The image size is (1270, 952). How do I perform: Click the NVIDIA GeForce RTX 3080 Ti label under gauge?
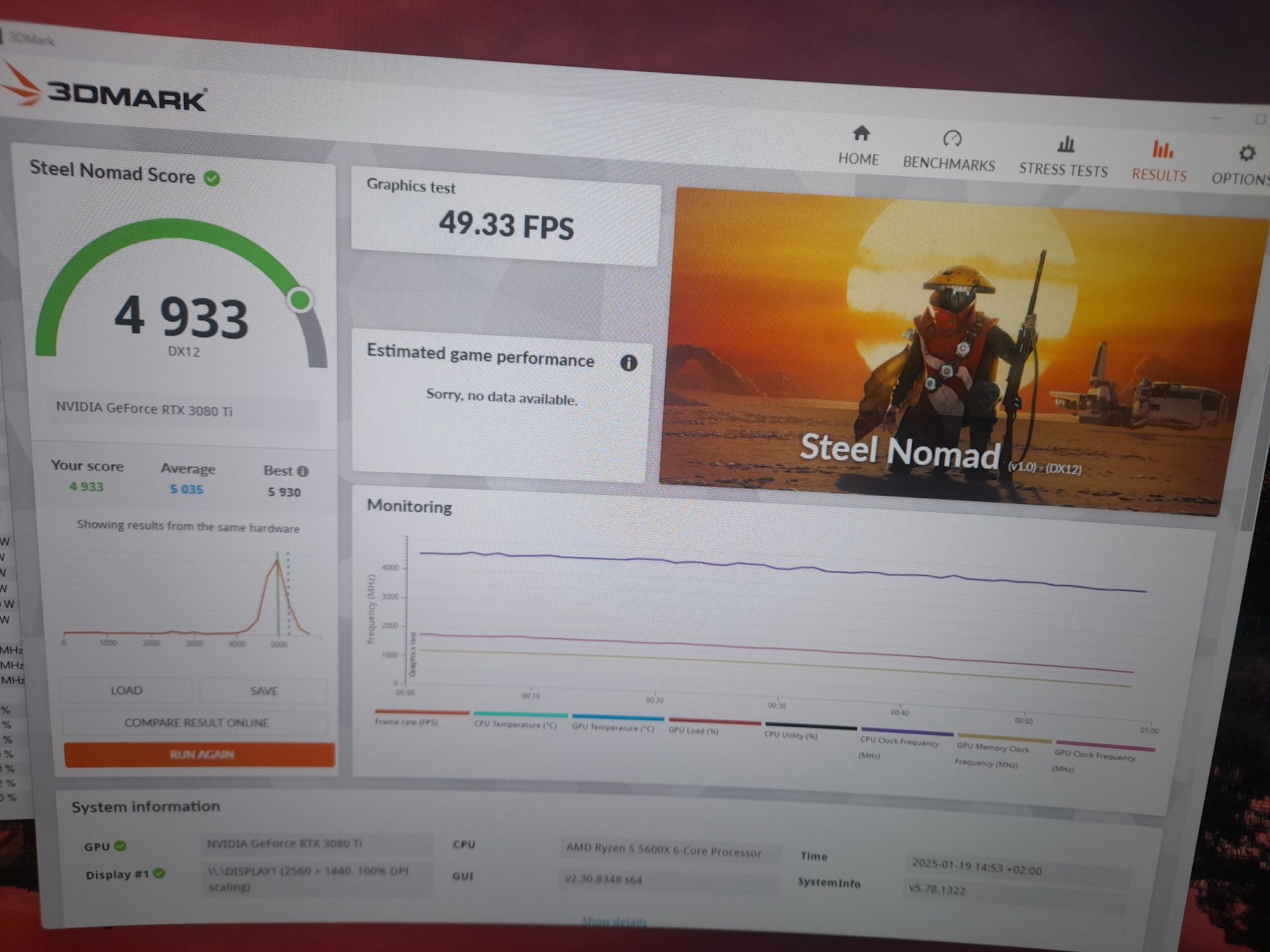coord(144,409)
